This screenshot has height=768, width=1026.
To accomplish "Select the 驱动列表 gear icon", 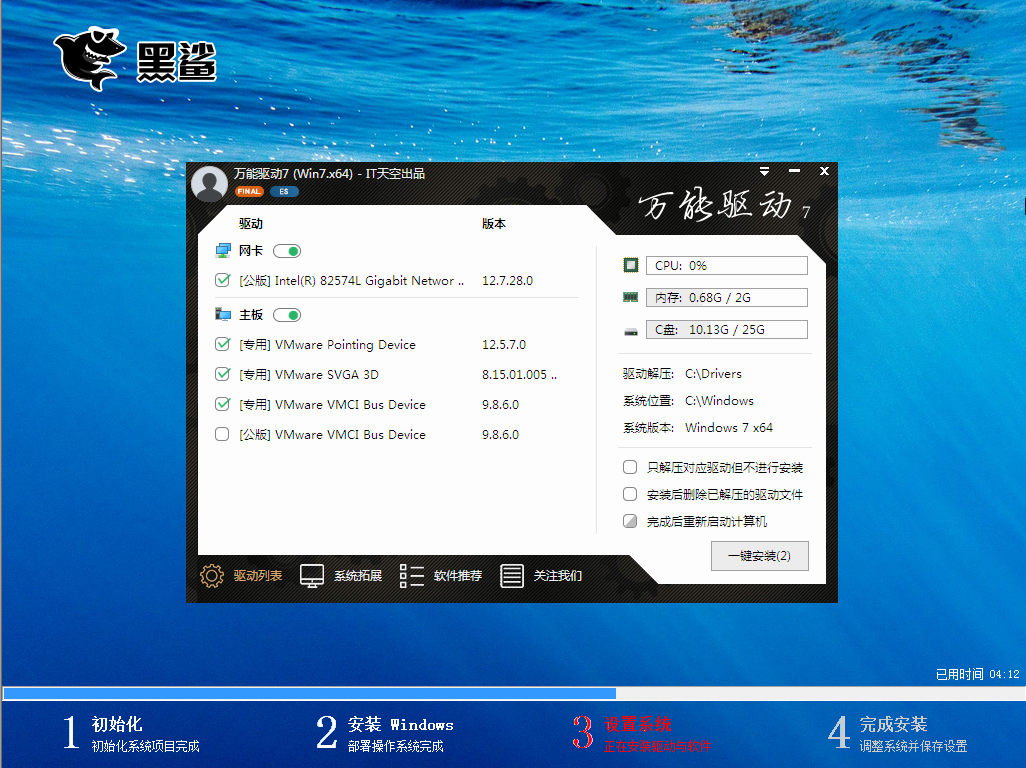I will [x=211, y=575].
